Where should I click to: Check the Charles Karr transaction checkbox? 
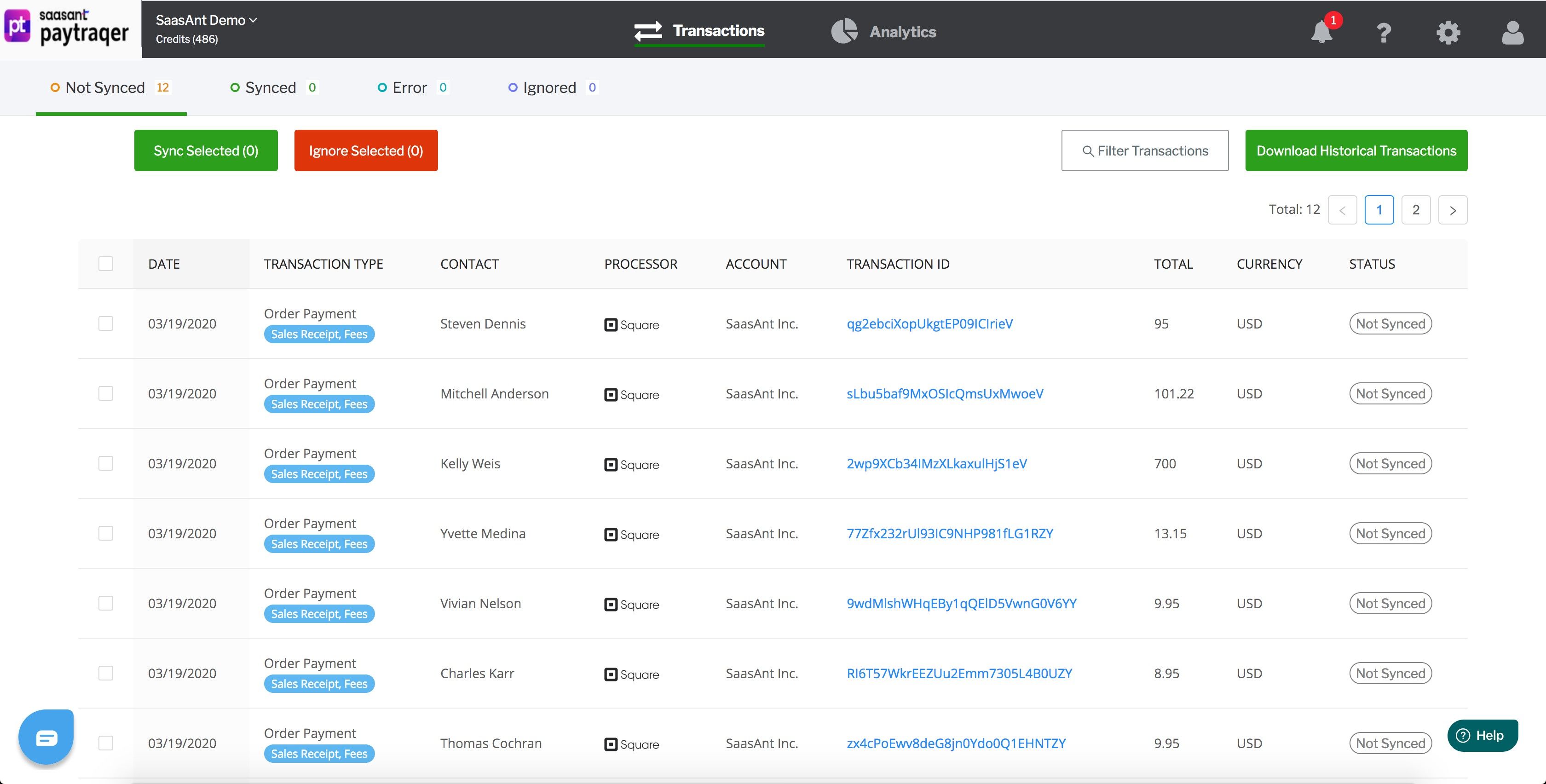click(x=106, y=673)
